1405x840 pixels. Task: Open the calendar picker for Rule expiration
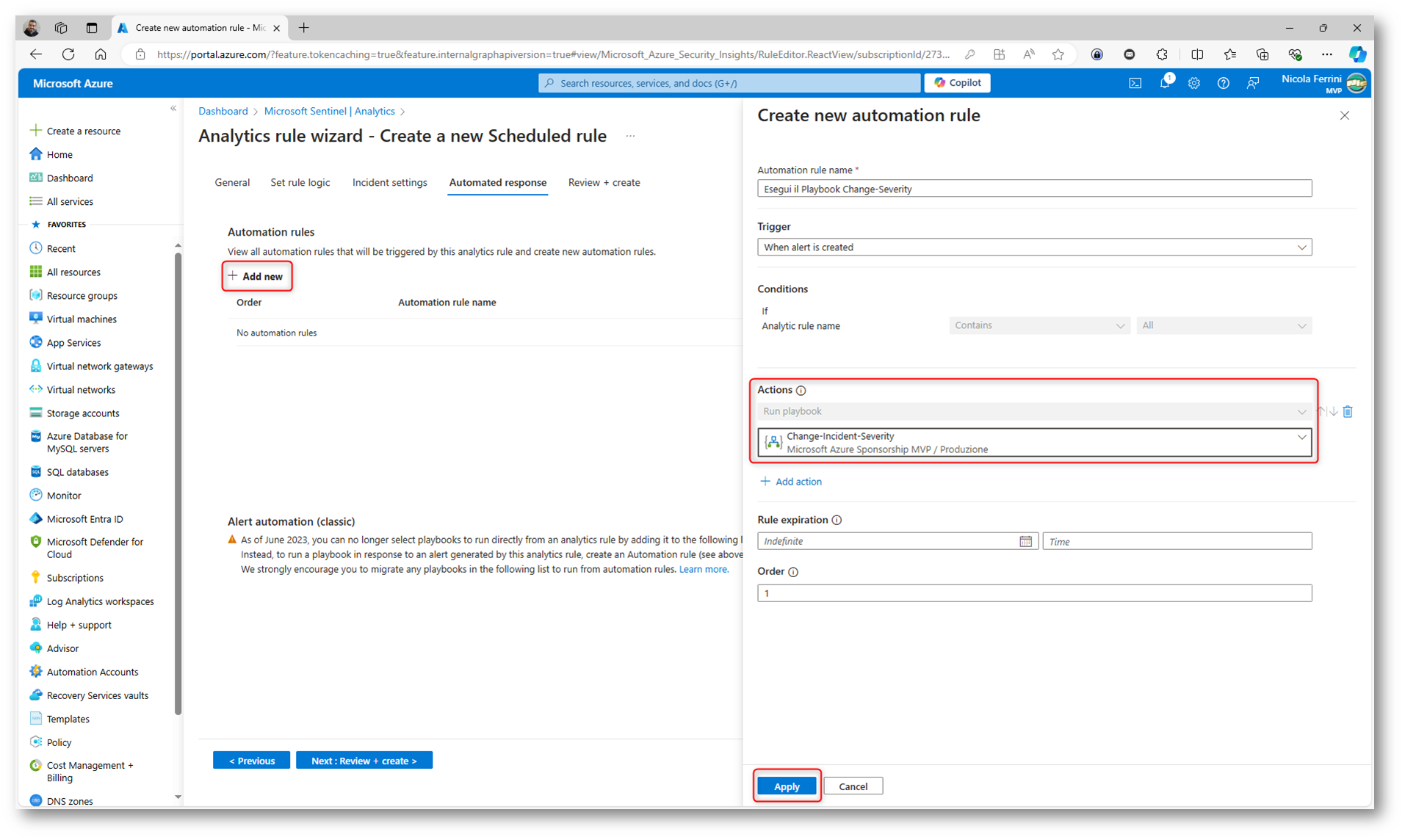tap(1025, 541)
